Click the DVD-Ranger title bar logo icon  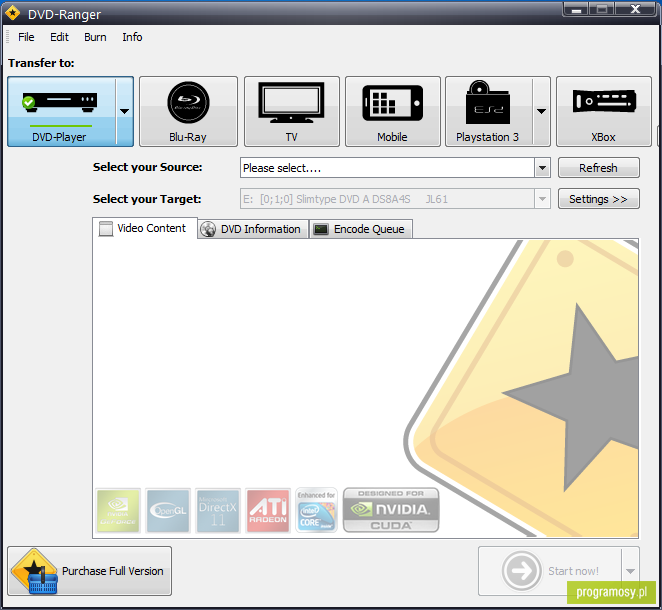[13, 14]
